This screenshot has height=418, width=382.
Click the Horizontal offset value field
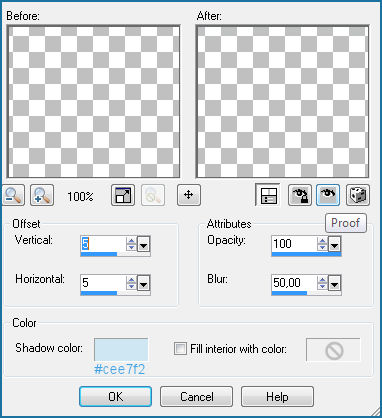[103, 283]
